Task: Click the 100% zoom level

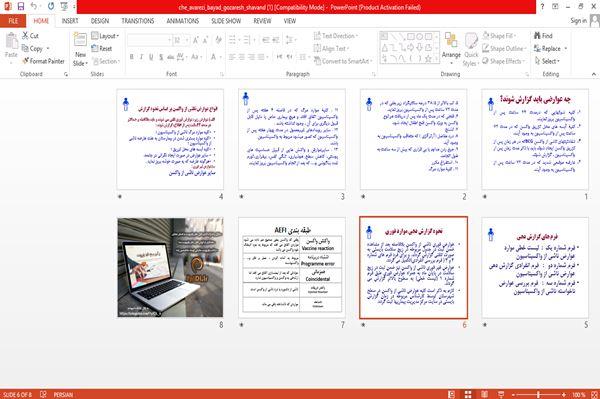Action: point(579,394)
